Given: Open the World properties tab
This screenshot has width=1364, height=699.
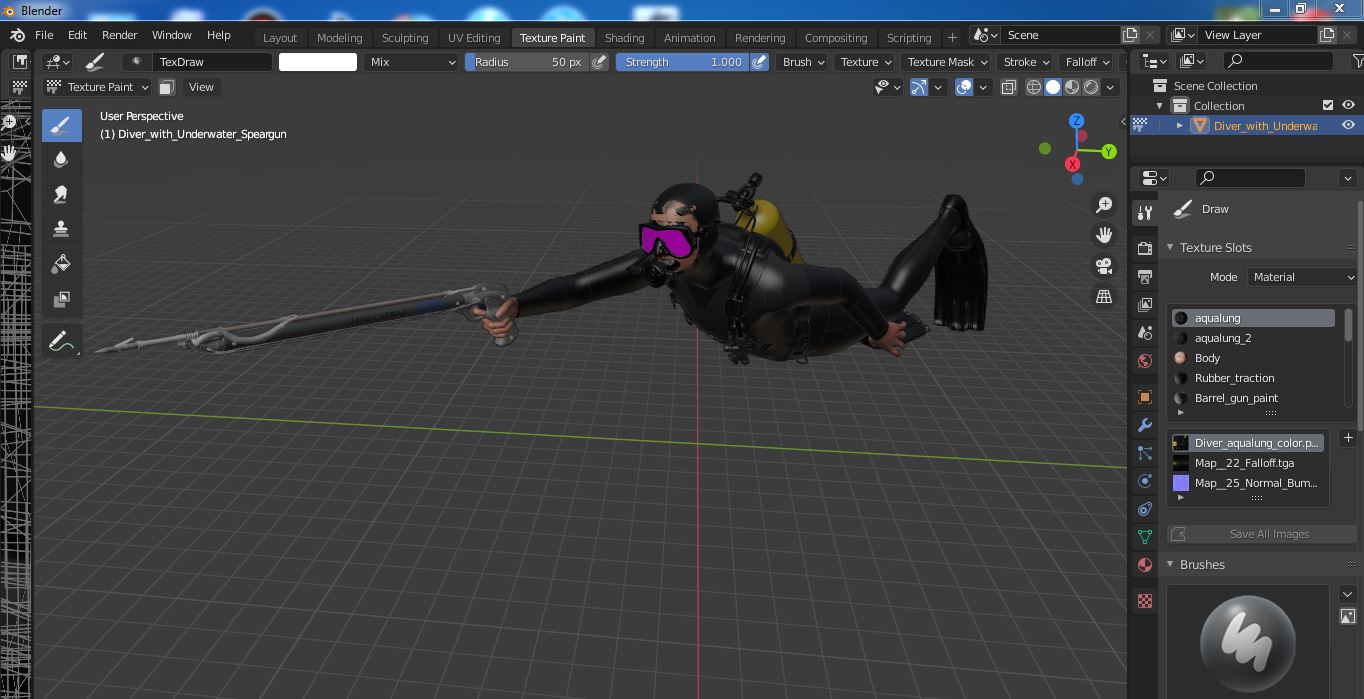Looking at the screenshot, I should point(1145,360).
